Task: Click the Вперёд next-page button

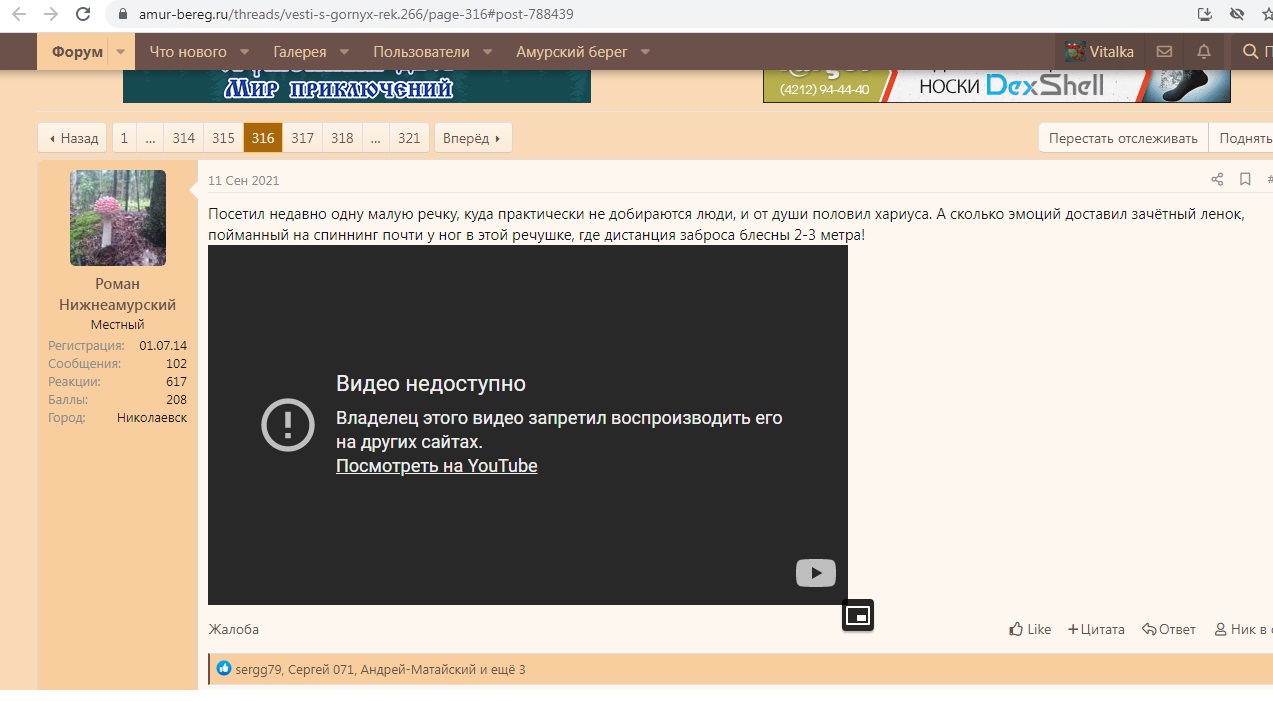Action: point(473,138)
